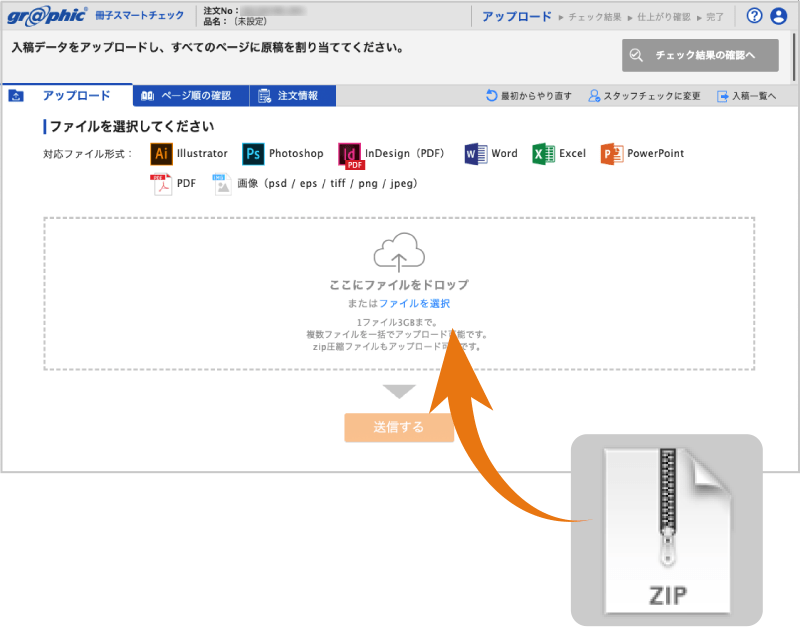
Task: Click the cloud upload icon in drop zone
Action: coord(399,252)
